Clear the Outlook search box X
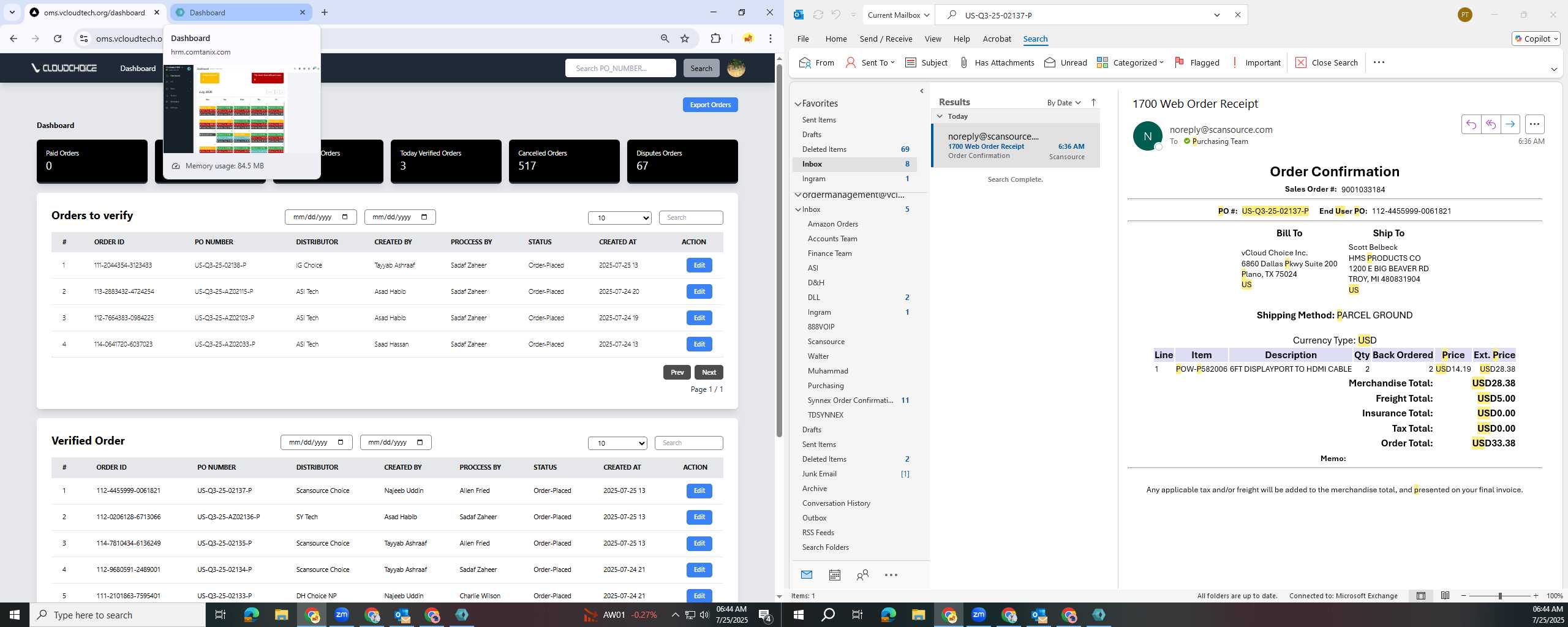 1237,15
